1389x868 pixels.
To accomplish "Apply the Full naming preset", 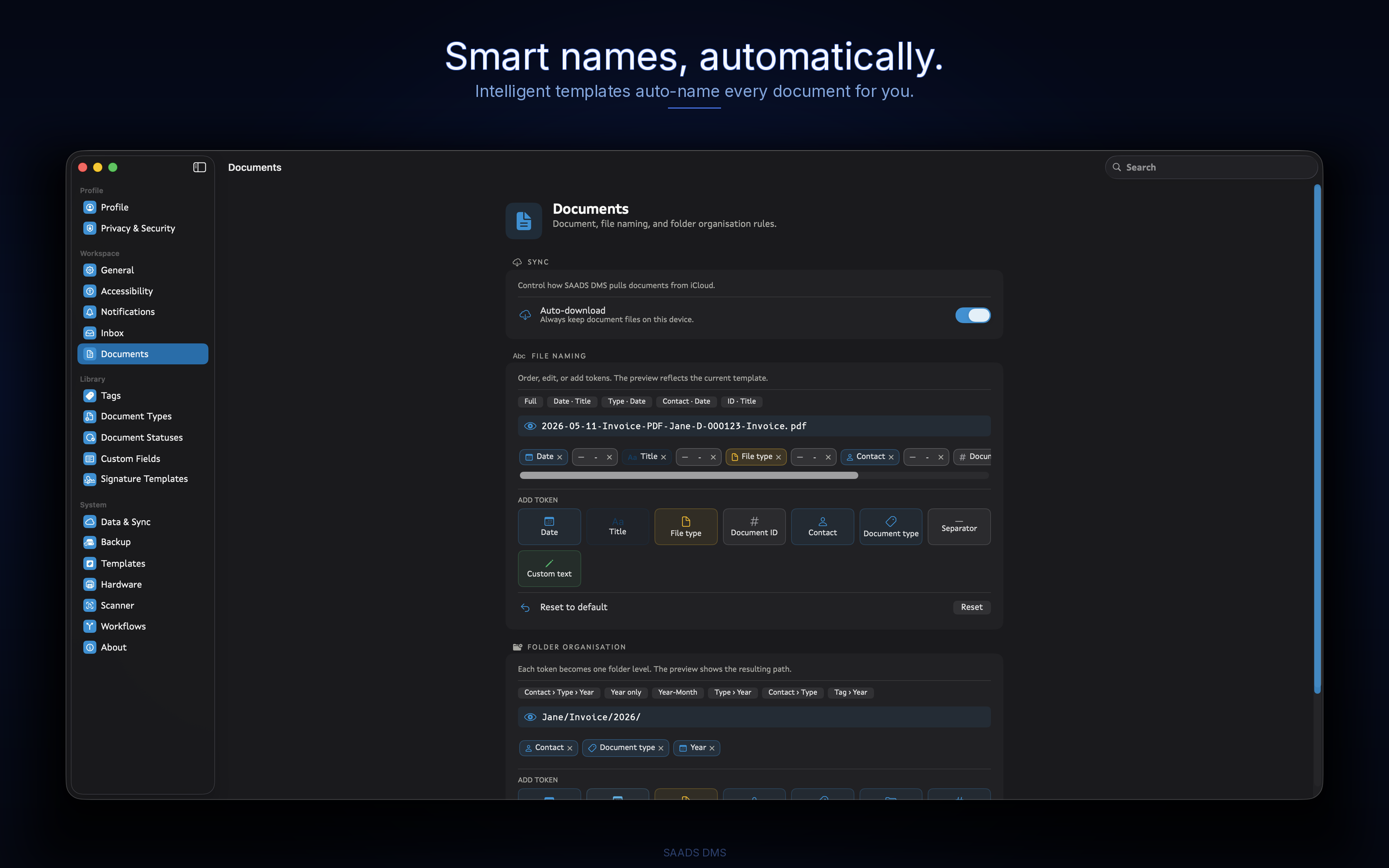I will pyautogui.click(x=531, y=401).
